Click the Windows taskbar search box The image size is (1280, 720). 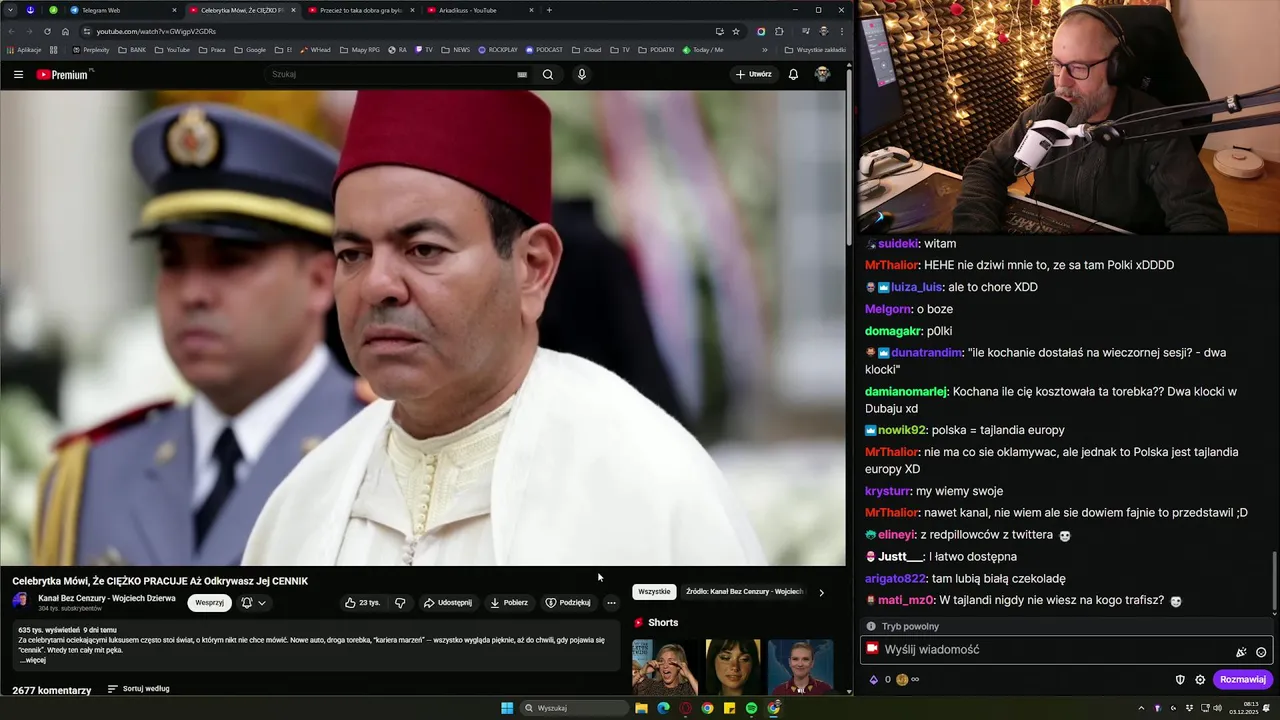click(x=575, y=708)
